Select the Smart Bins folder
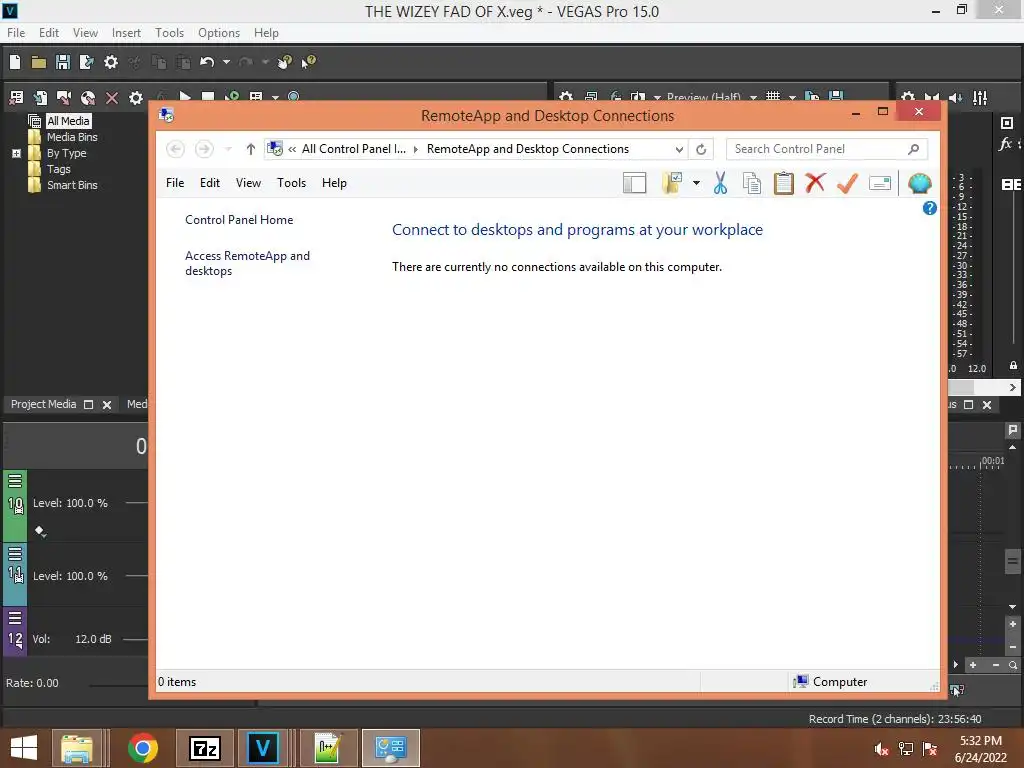This screenshot has width=1024, height=768. [x=72, y=185]
